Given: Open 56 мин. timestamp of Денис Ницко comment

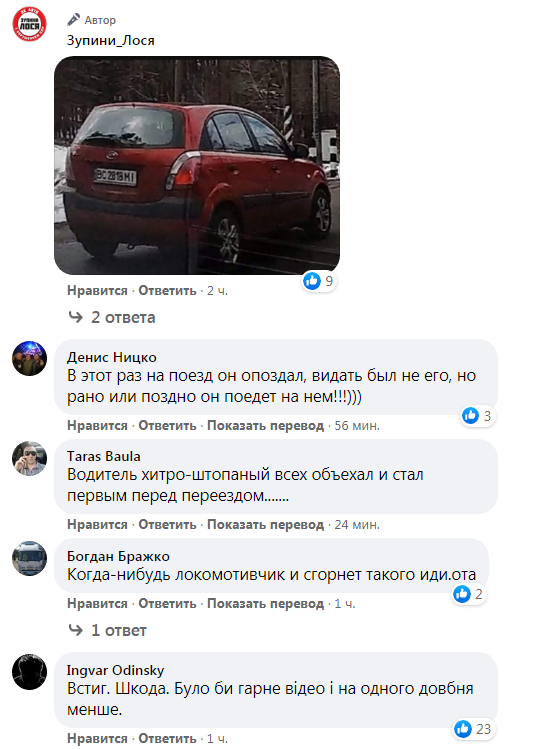Looking at the screenshot, I should point(357,426).
